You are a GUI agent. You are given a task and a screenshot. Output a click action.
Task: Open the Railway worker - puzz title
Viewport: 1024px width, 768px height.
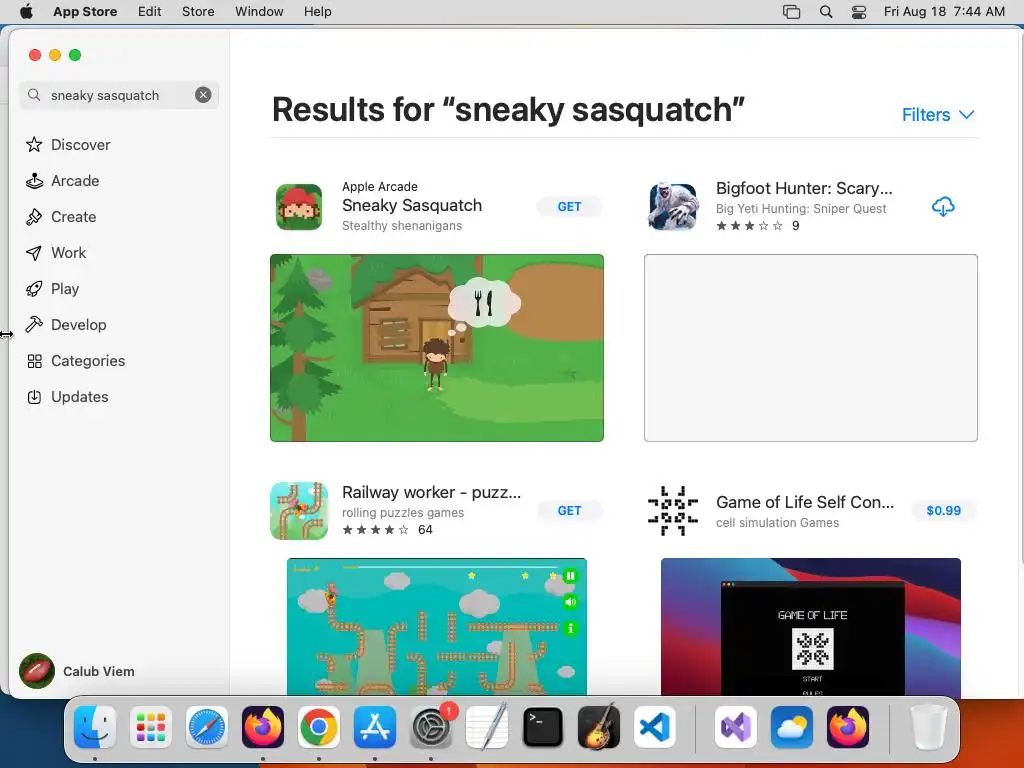tap(432, 492)
